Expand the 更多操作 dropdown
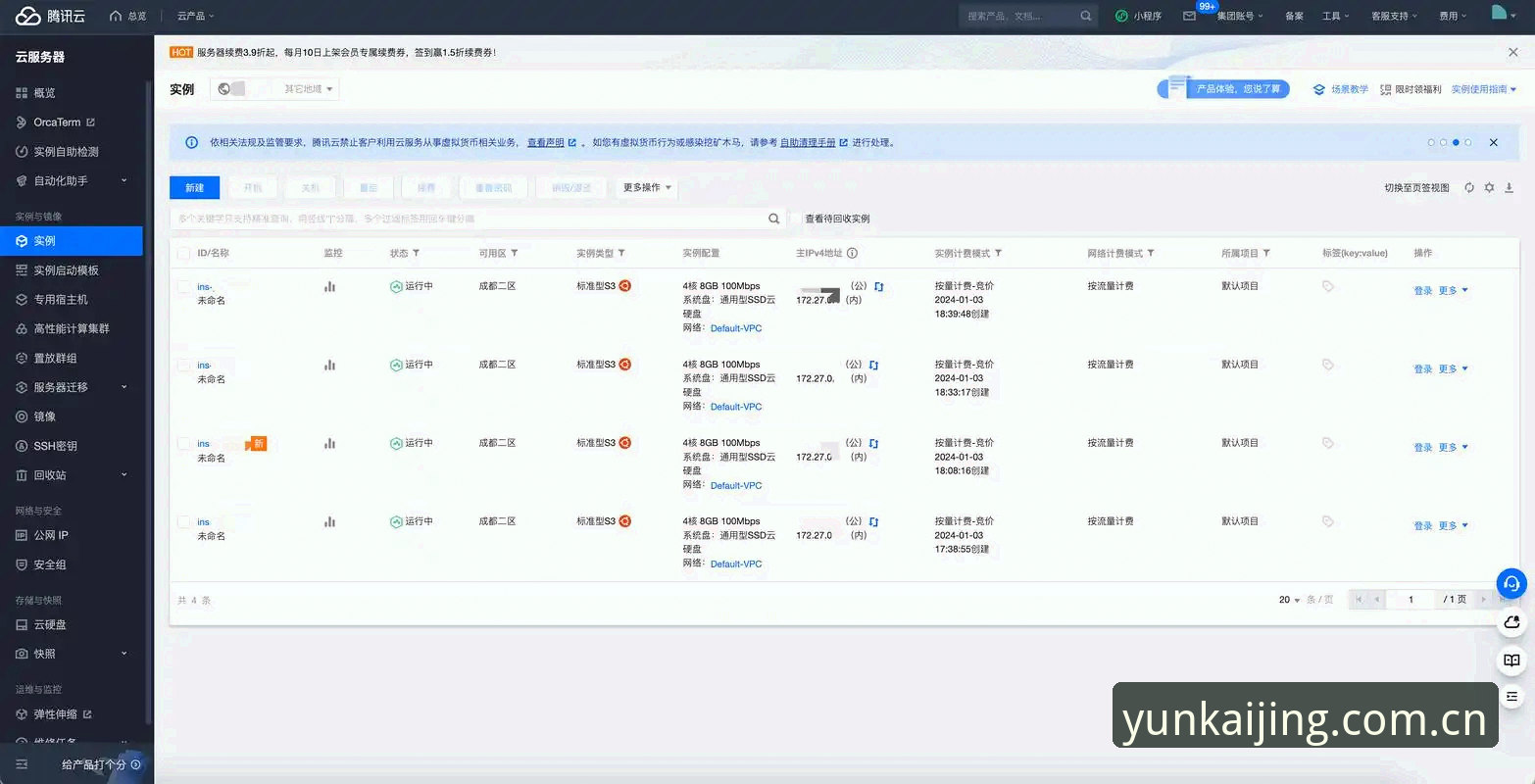1535x784 pixels. click(647, 187)
